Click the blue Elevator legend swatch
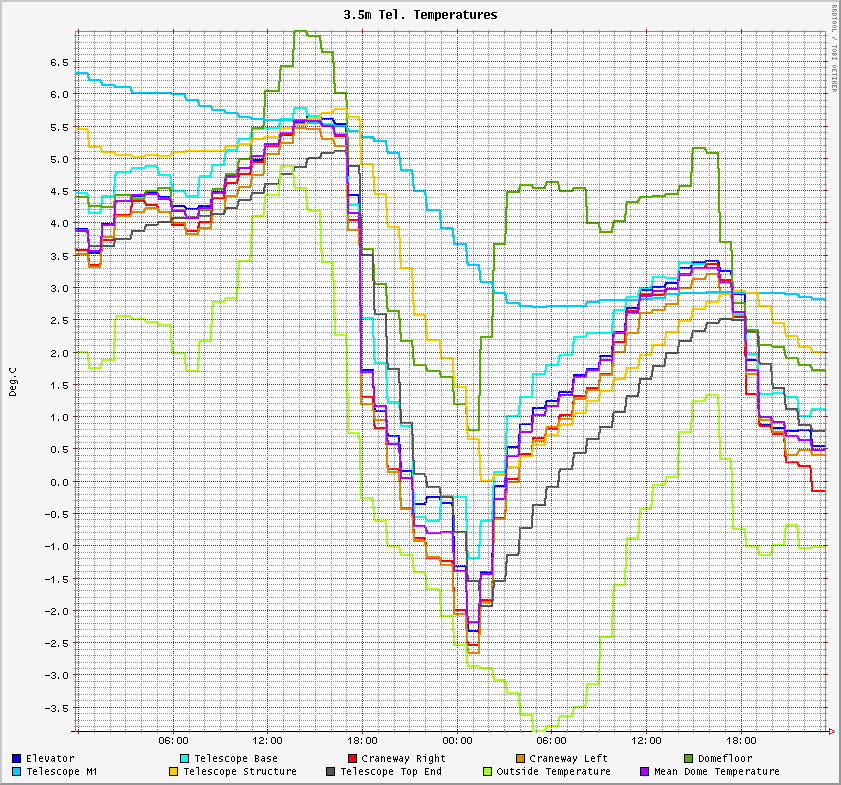 pos(17,758)
